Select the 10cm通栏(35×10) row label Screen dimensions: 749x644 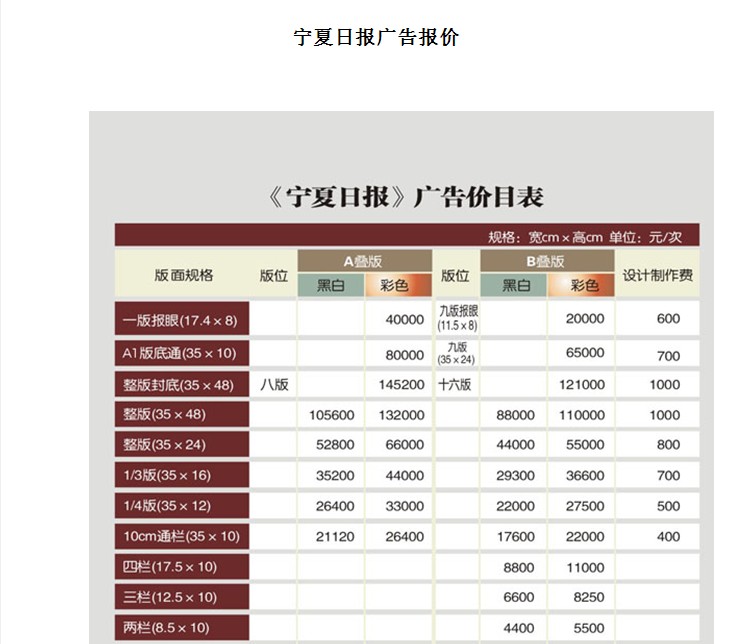click(181, 537)
